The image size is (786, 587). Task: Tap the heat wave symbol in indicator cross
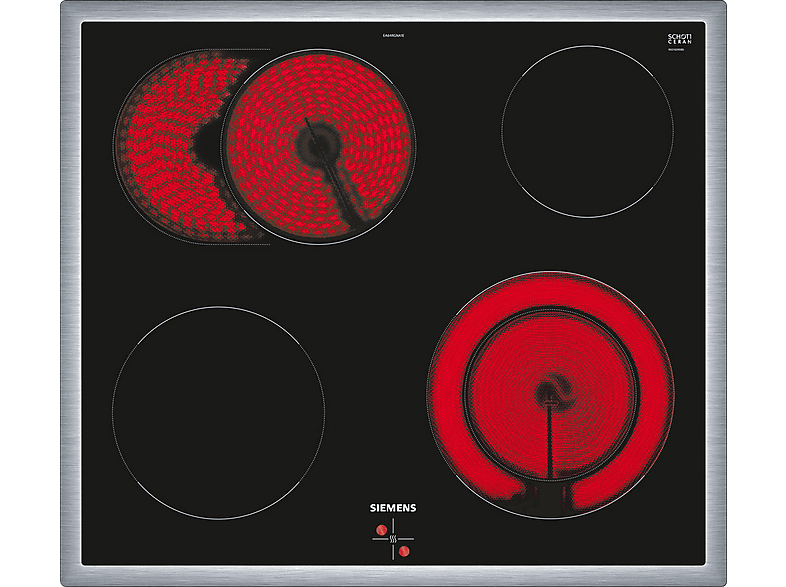tap(392, 537)
